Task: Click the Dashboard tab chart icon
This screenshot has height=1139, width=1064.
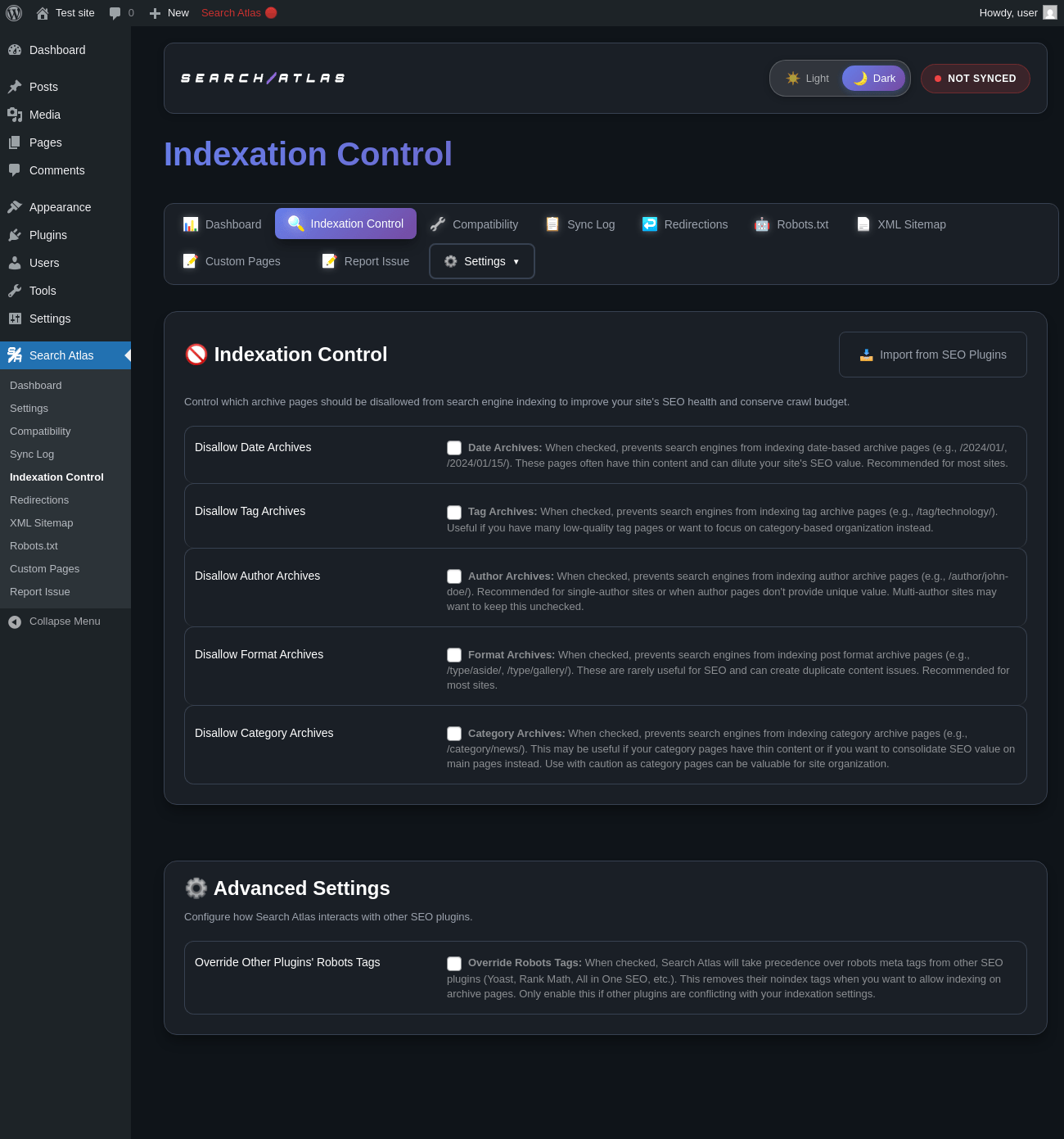Action: coord(191,224)
